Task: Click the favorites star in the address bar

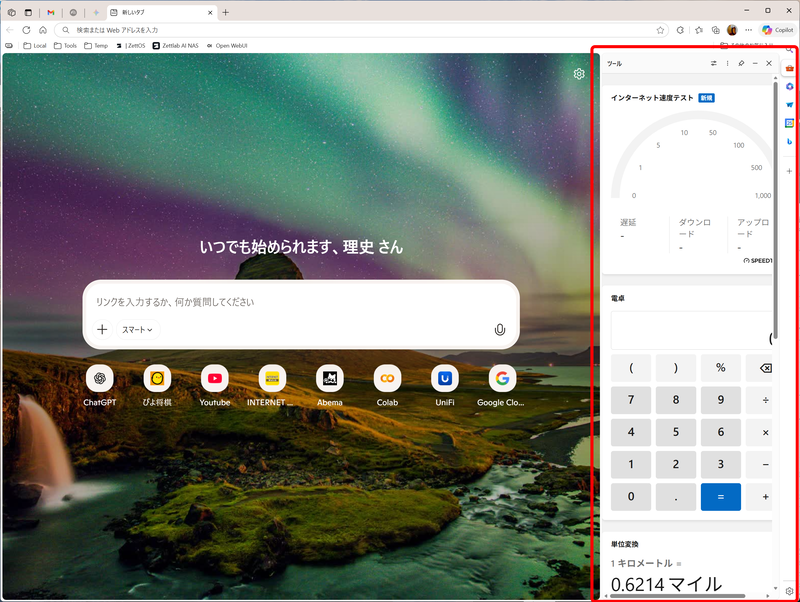Action: point(660,29)
